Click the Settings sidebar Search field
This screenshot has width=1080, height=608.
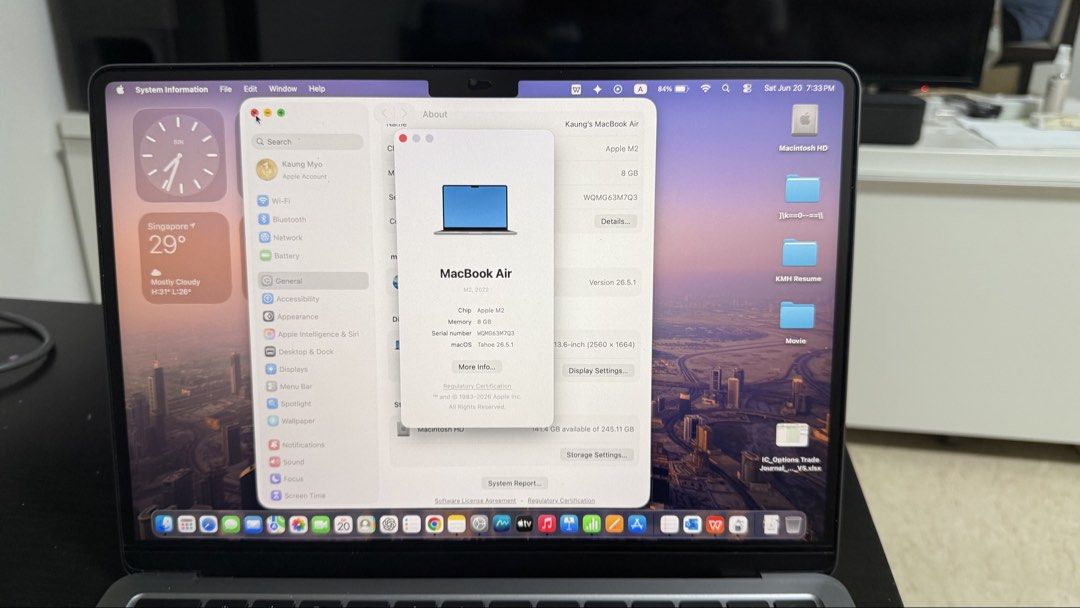pos(307,142)
